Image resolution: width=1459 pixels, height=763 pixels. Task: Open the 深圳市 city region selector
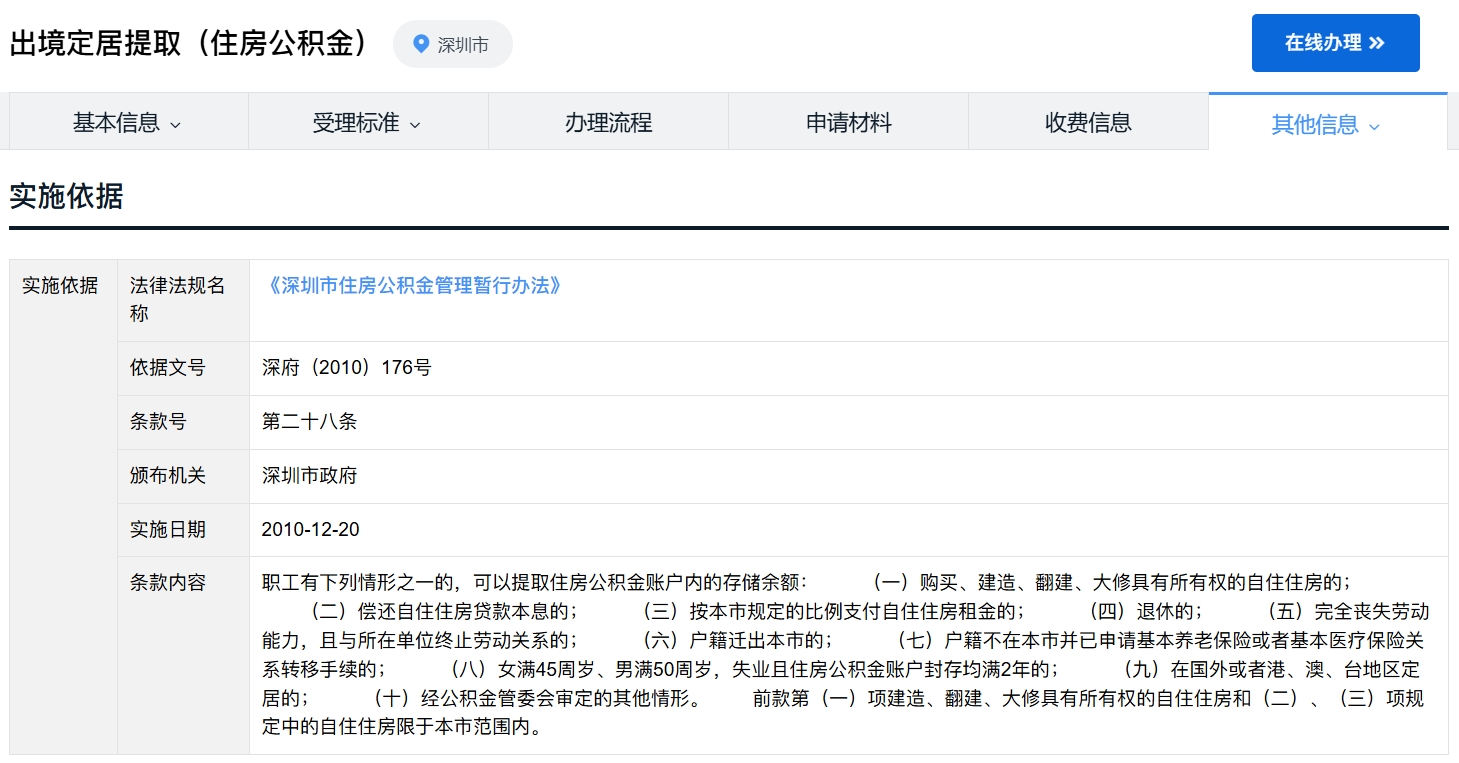452,44
